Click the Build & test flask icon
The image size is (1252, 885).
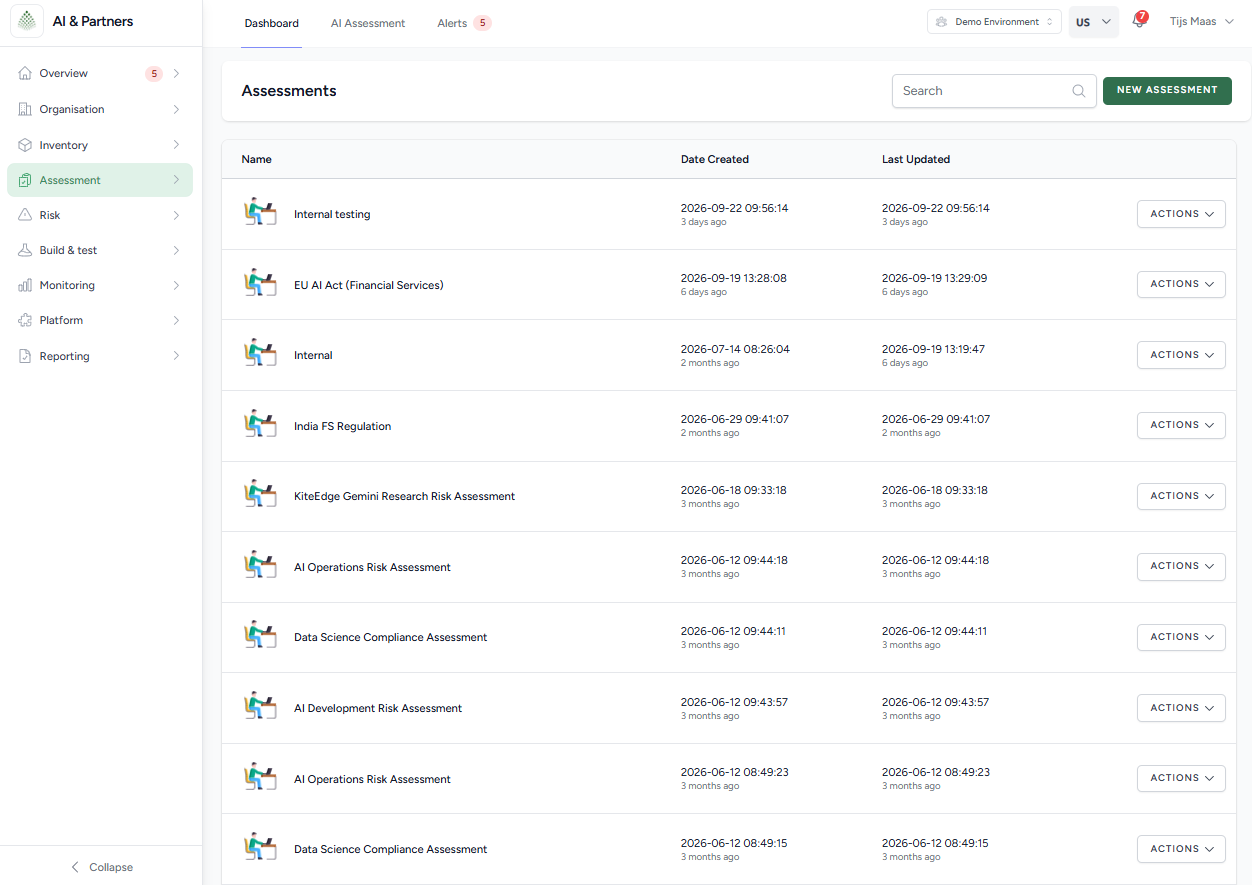coord(25,250)
